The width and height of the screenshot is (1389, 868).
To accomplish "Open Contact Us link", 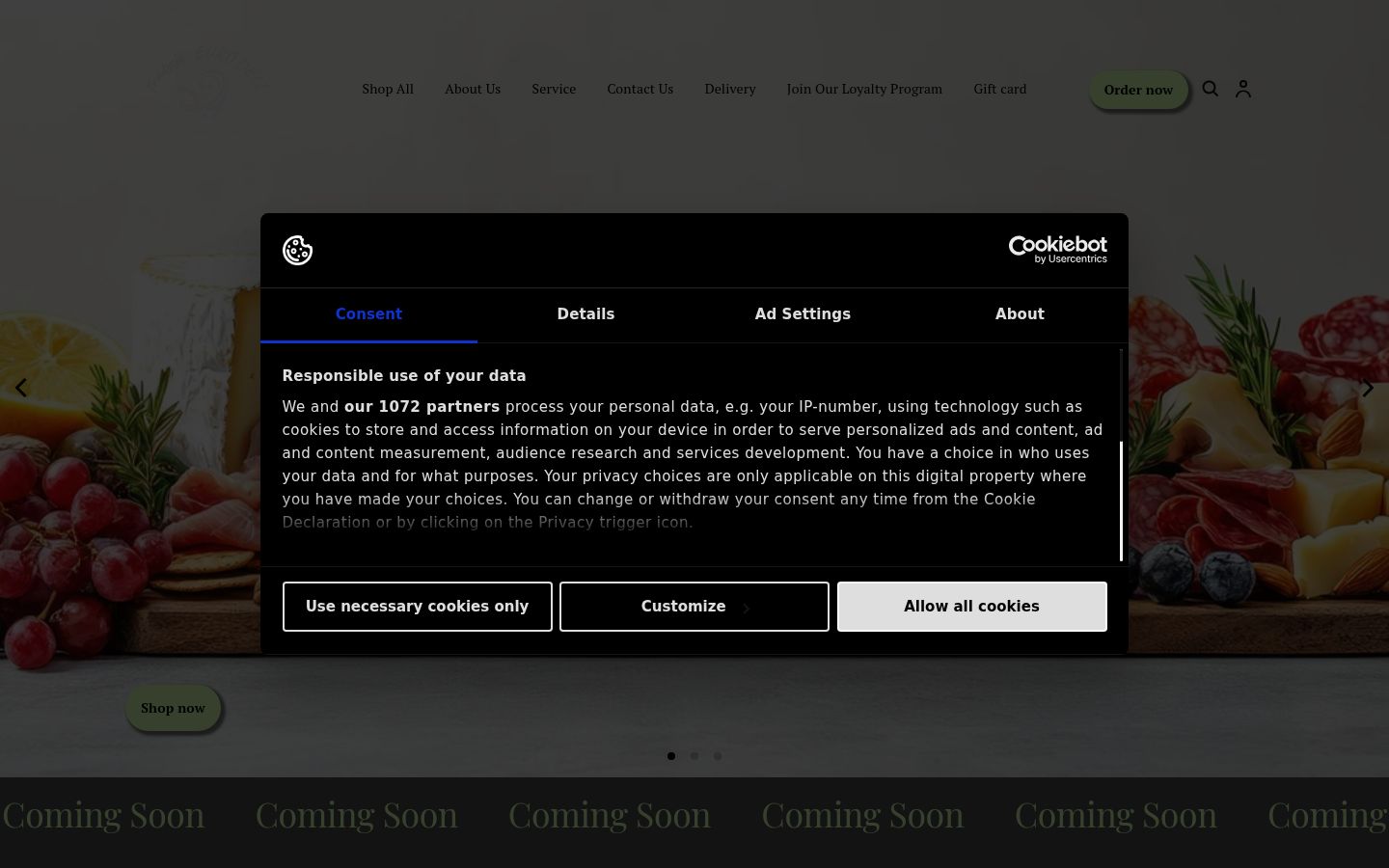I will click(640, 89).
